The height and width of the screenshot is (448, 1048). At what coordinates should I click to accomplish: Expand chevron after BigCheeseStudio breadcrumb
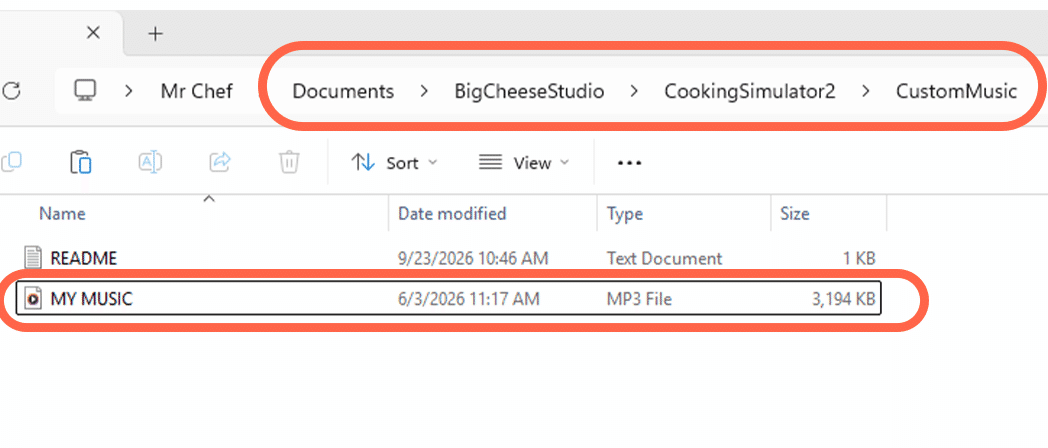click(634, 91)
